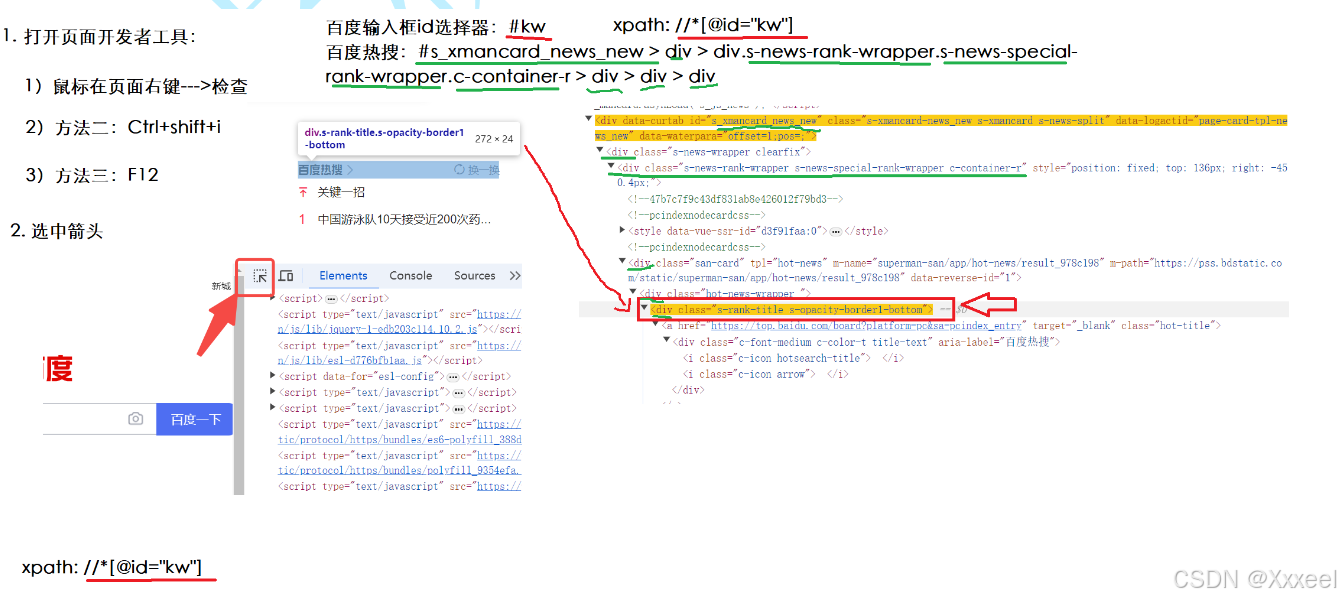The image size is (1341, 601).
Task: Collapse the s-rank-title div node
Action: point(644,310)
